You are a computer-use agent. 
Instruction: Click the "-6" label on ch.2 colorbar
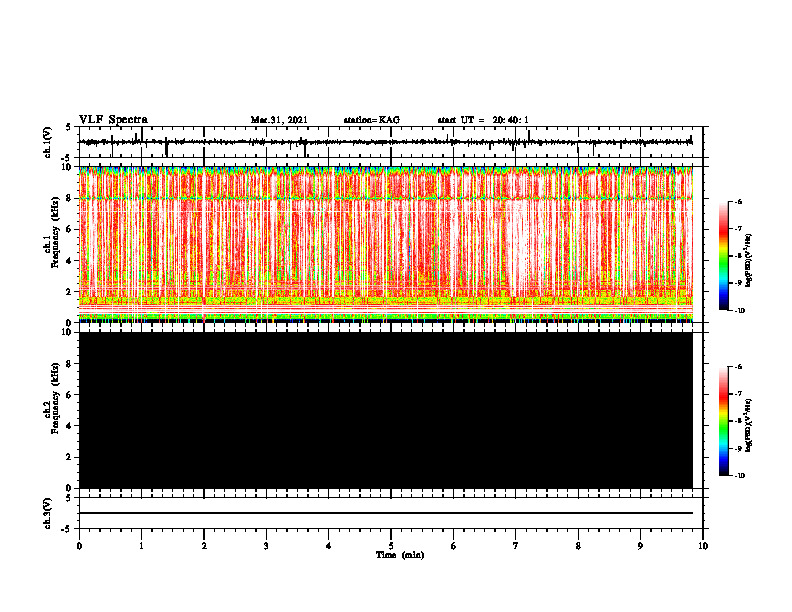point(738,367)
